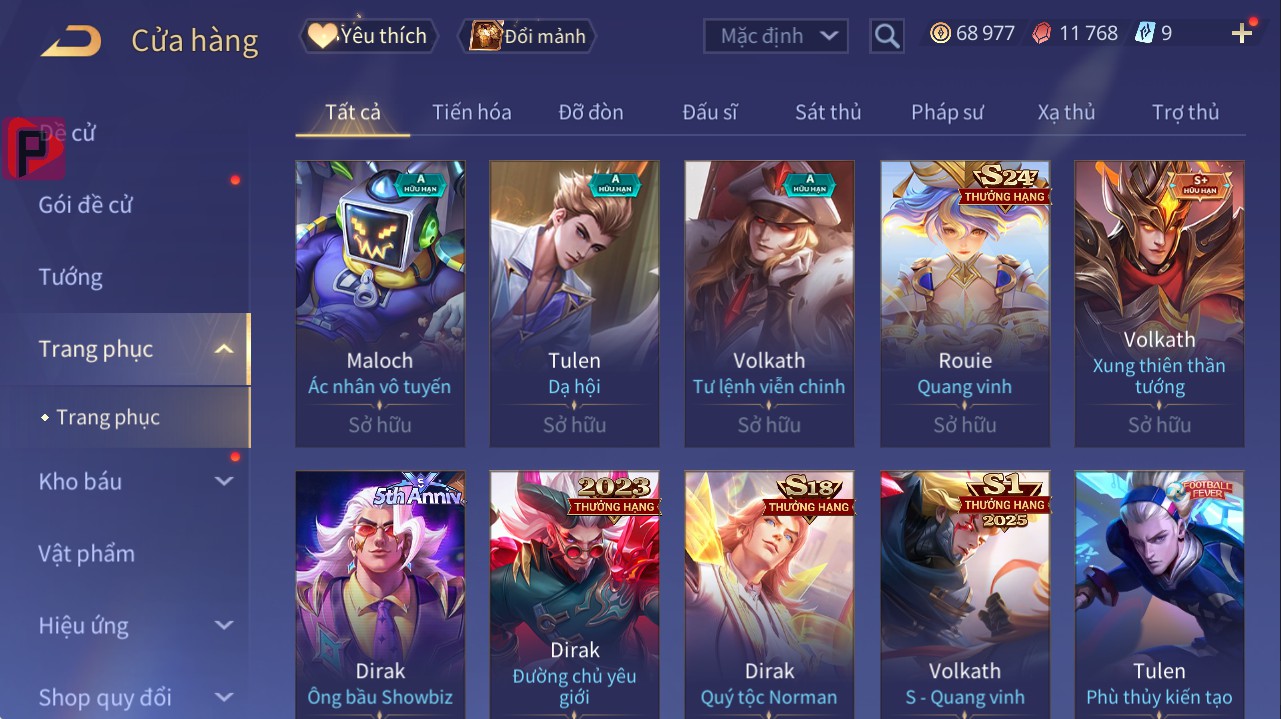The image size is (1281, 719).
Task: Switch to the Sát thủ tab
Action: click(828, 112)
